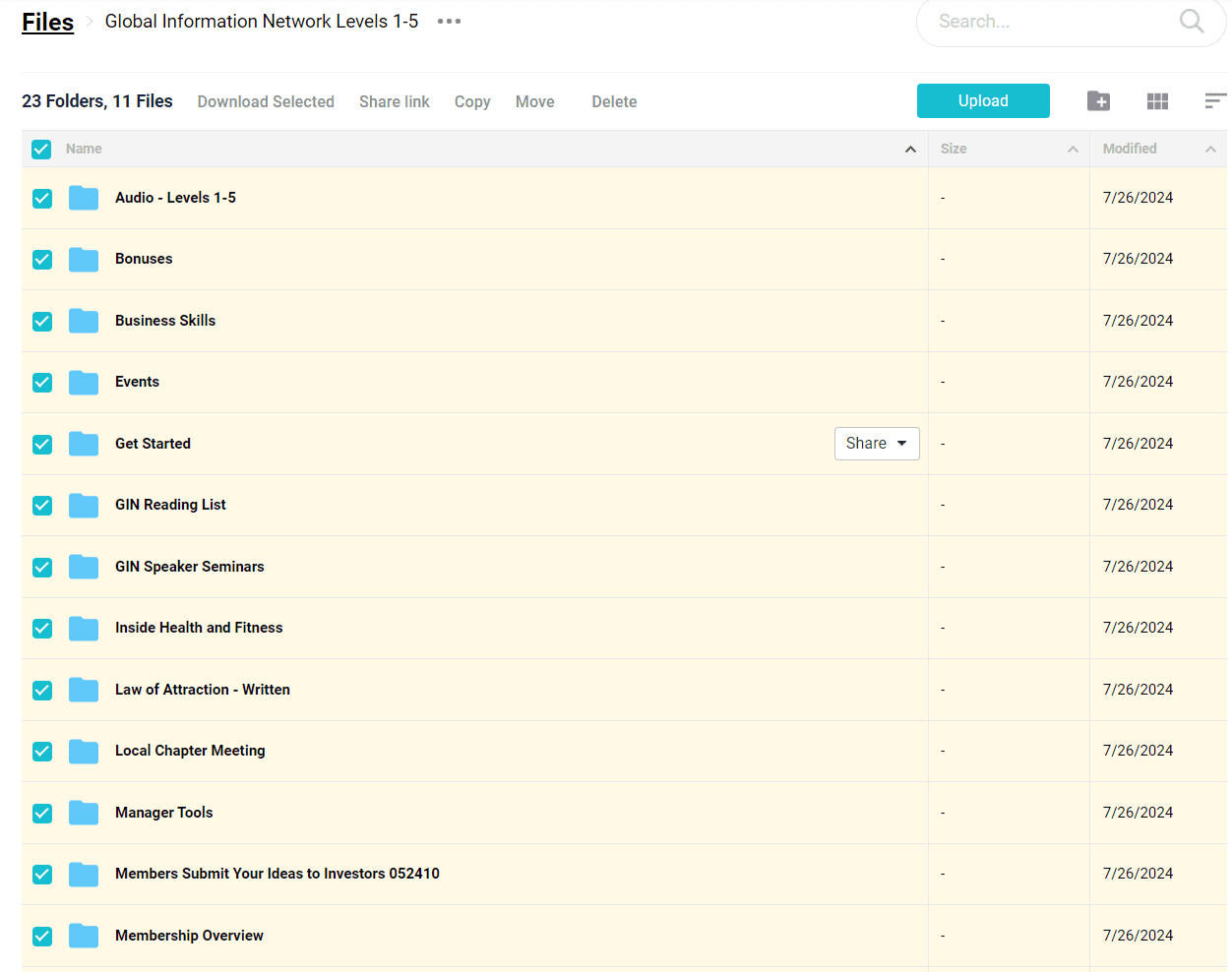Click Download Selected
This screenshot has width=1232, height=972.
coord(266,101)
